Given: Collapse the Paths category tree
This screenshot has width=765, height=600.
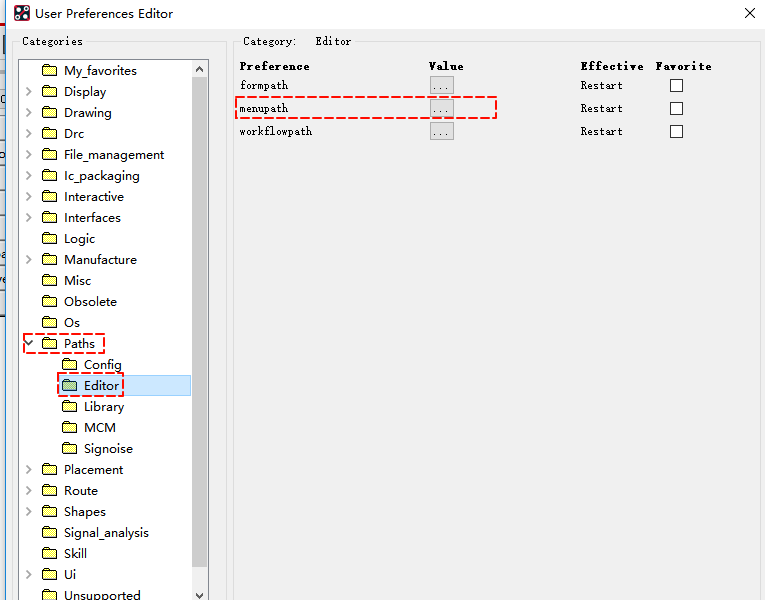Looking at the screenshot, I should pyautogui.click(x=29, y=344).
